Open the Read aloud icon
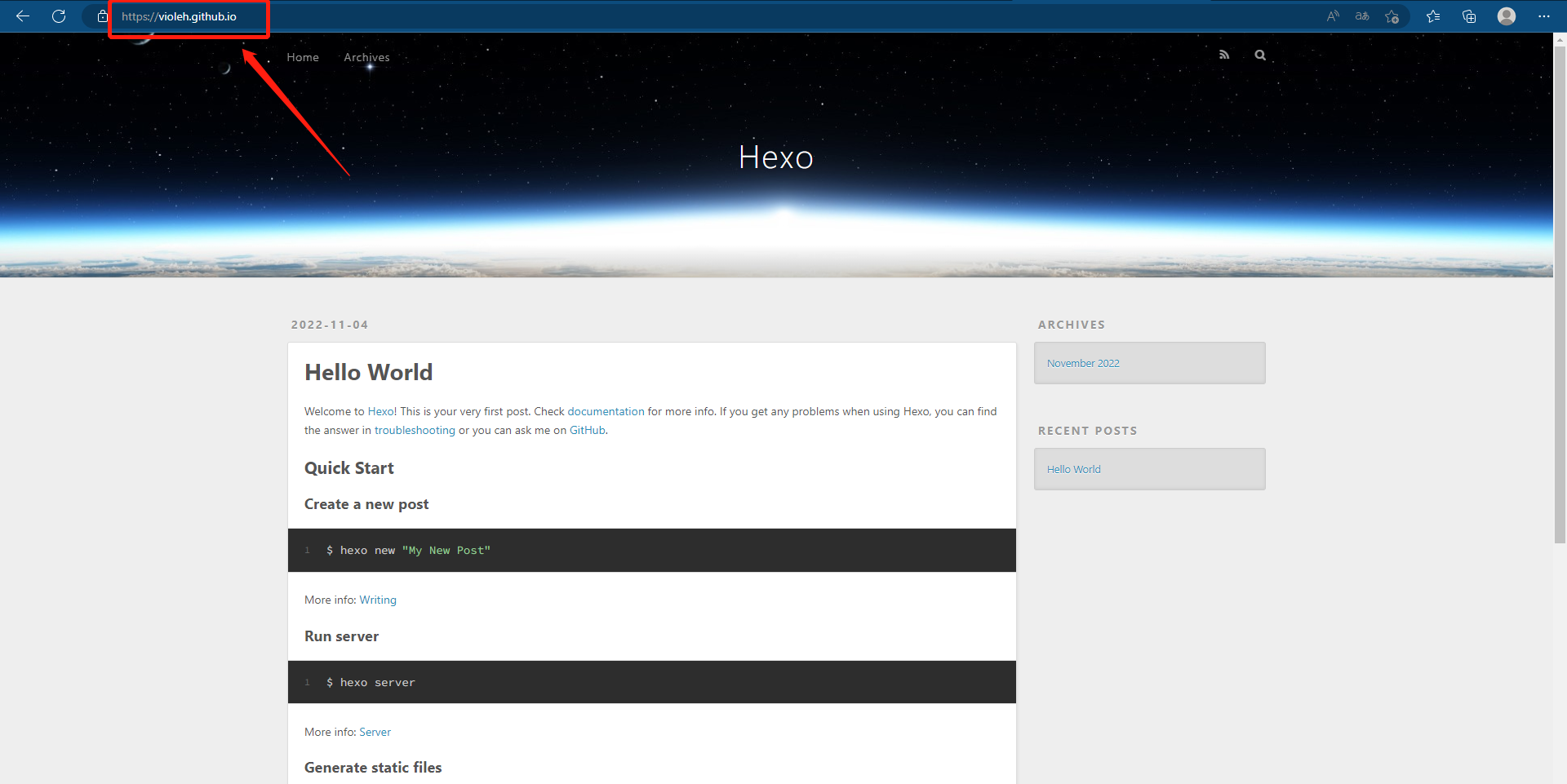The height and width of the screenshot is (784, 1567). [x=1333, y=16]
